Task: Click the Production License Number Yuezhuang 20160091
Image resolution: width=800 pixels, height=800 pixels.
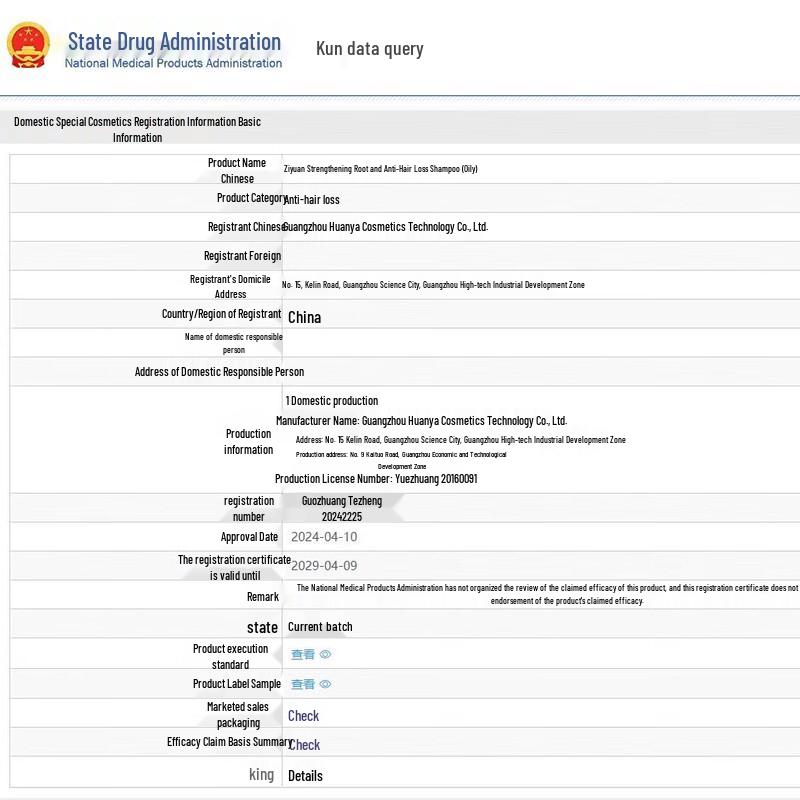Action: (x=376, y=479)
